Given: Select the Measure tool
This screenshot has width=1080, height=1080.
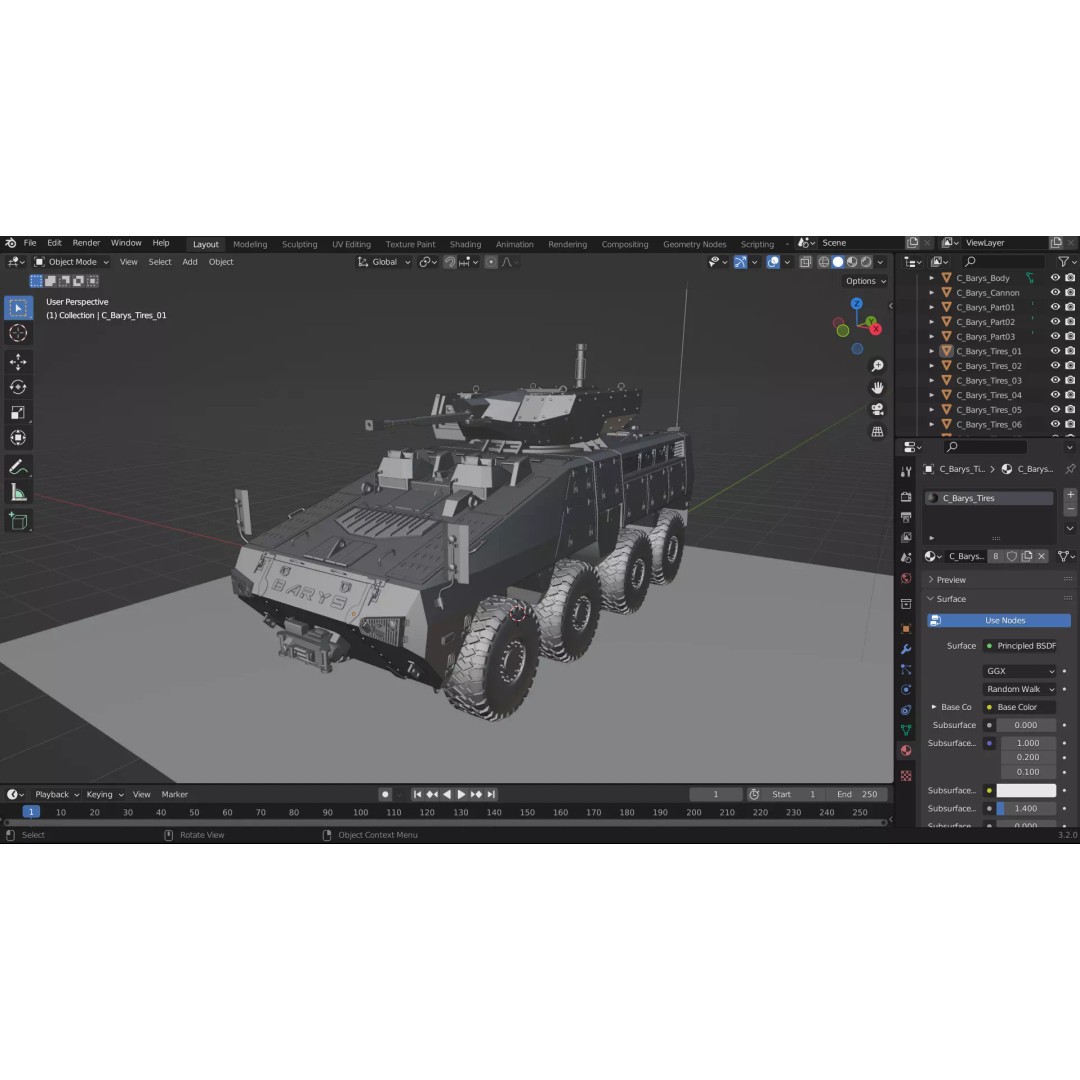Looking at the screenshot, I should tap(18, 492).
